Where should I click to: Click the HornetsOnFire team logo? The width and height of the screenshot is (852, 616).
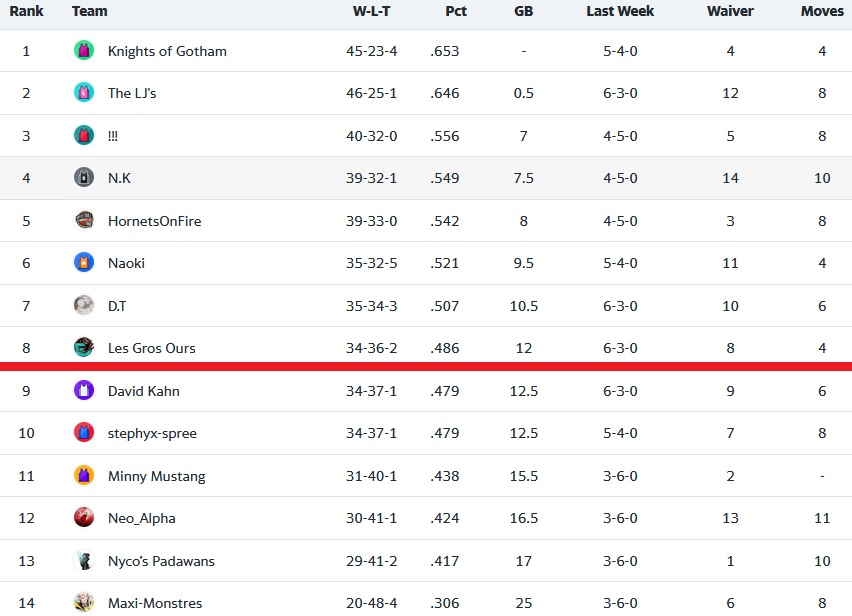pos(84,221)
